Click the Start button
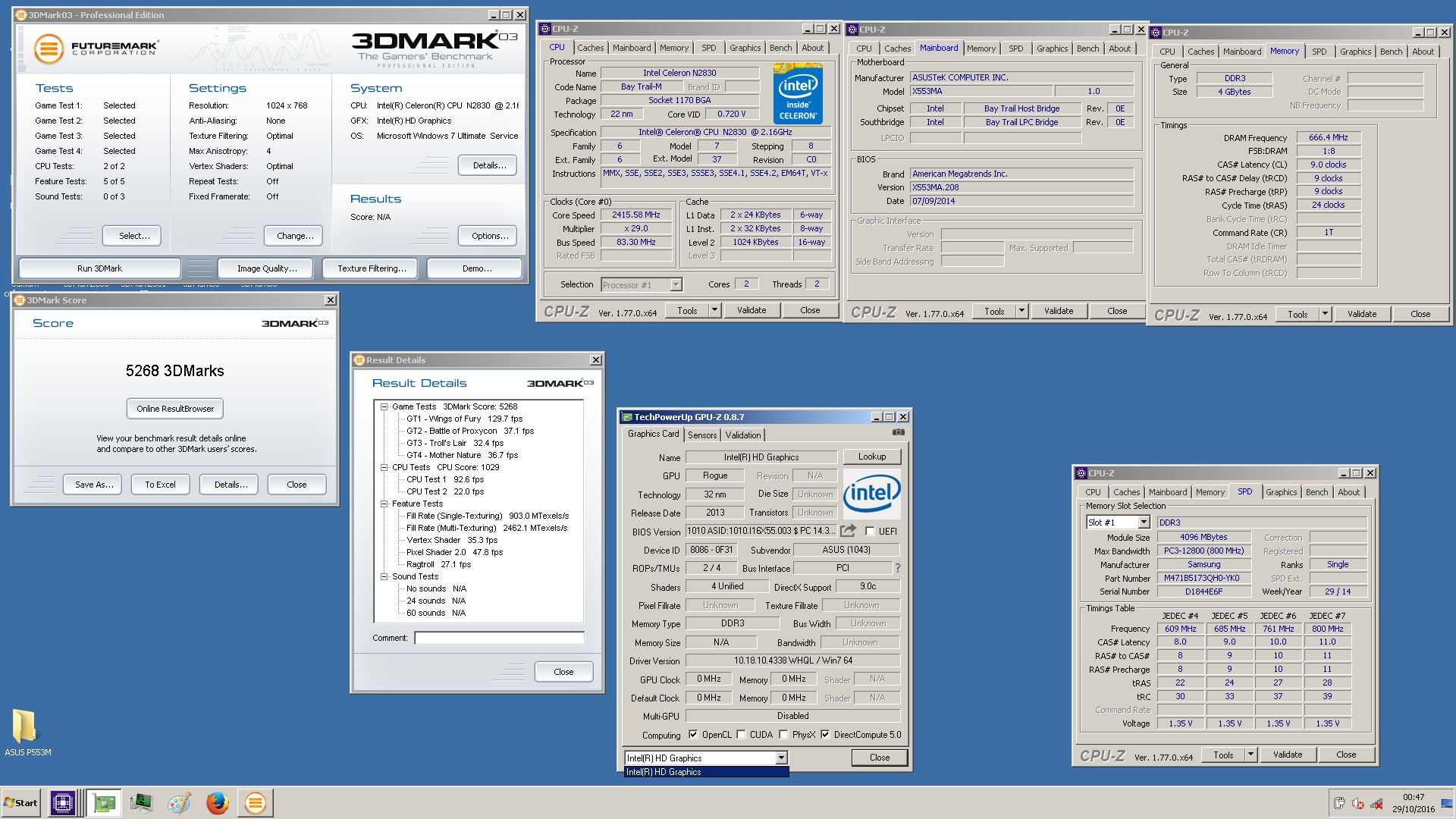The image size is (1456, 819). coord(20,803)
